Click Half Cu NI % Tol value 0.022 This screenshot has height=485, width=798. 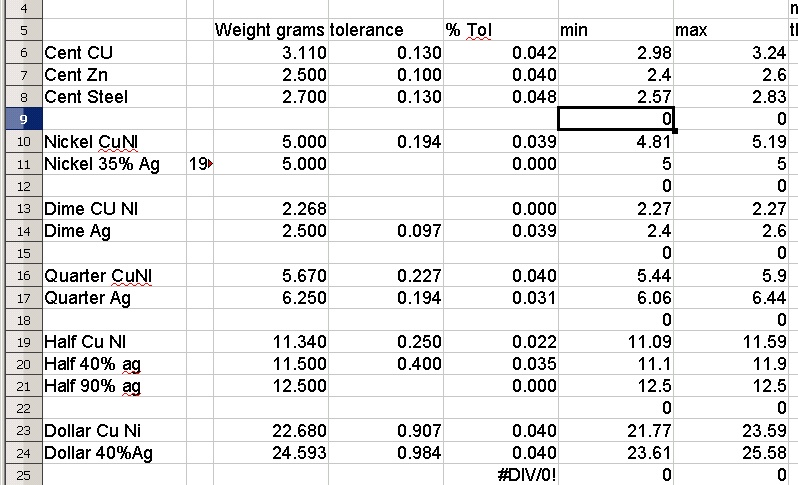[499, 342]
